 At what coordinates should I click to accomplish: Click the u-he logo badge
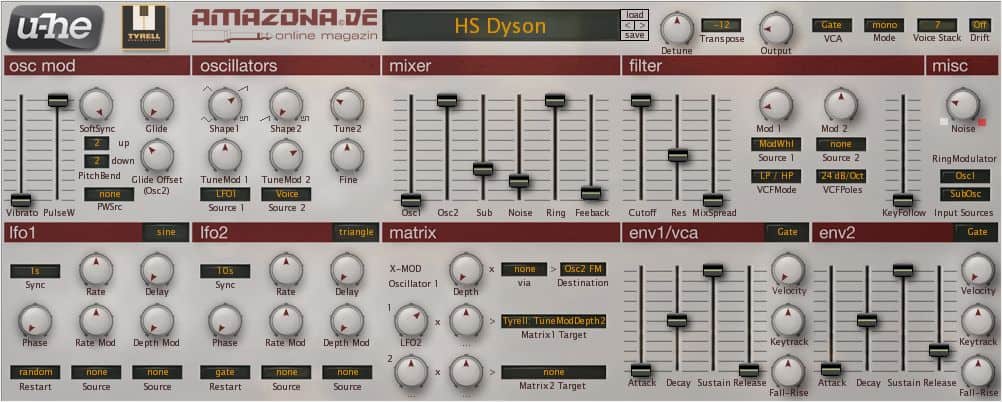[54, 27]
